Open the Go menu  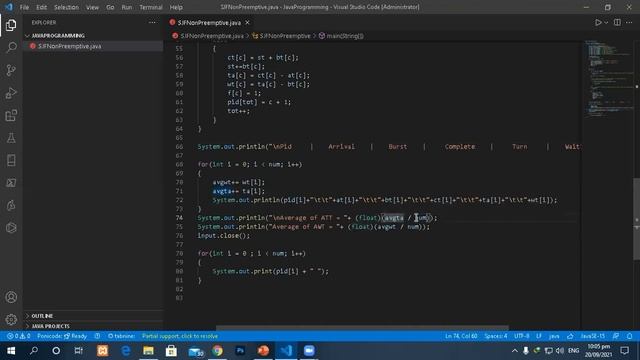click(x=110, y=7)
